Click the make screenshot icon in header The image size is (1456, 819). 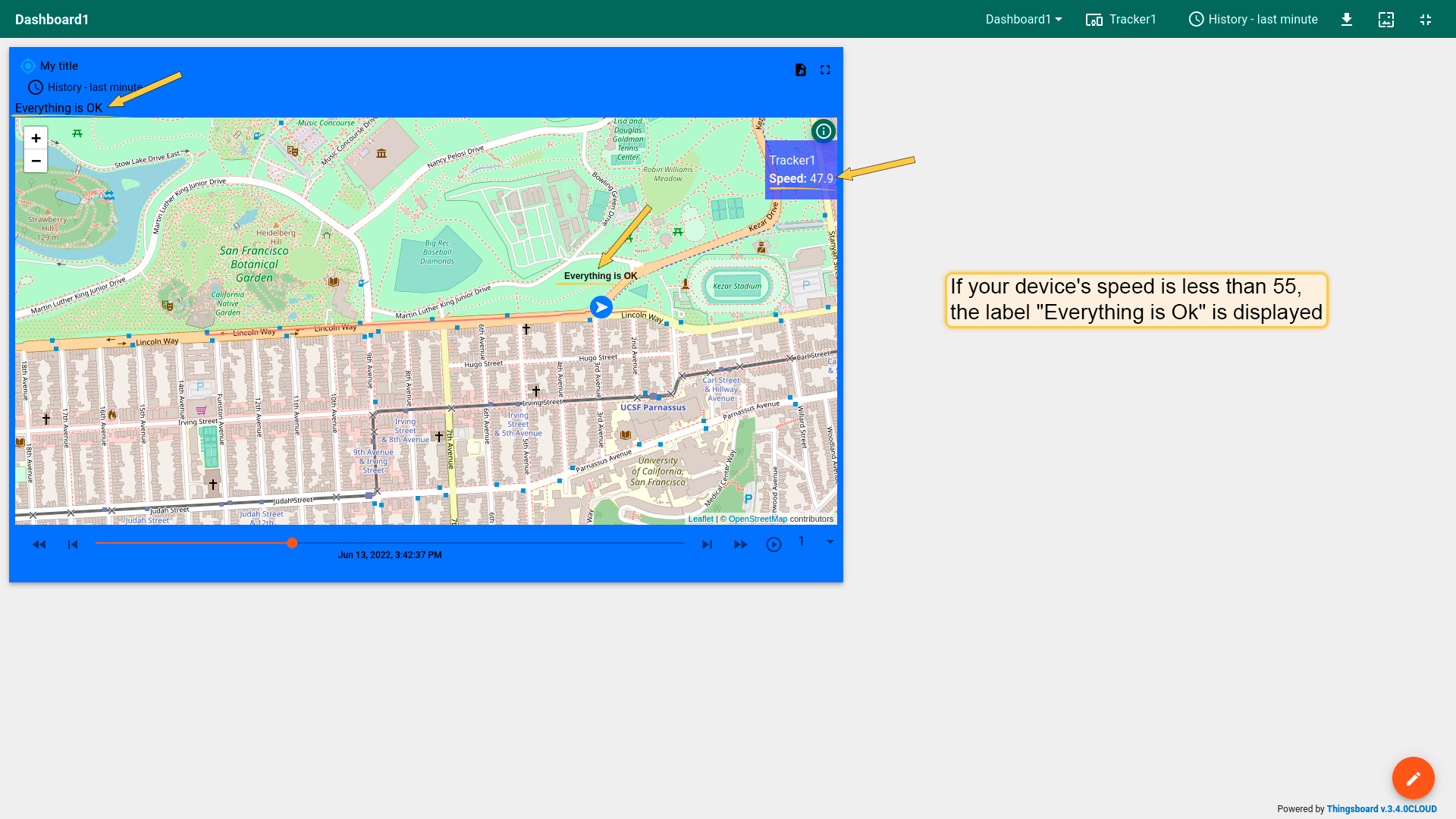click(x=1386, y=20)
